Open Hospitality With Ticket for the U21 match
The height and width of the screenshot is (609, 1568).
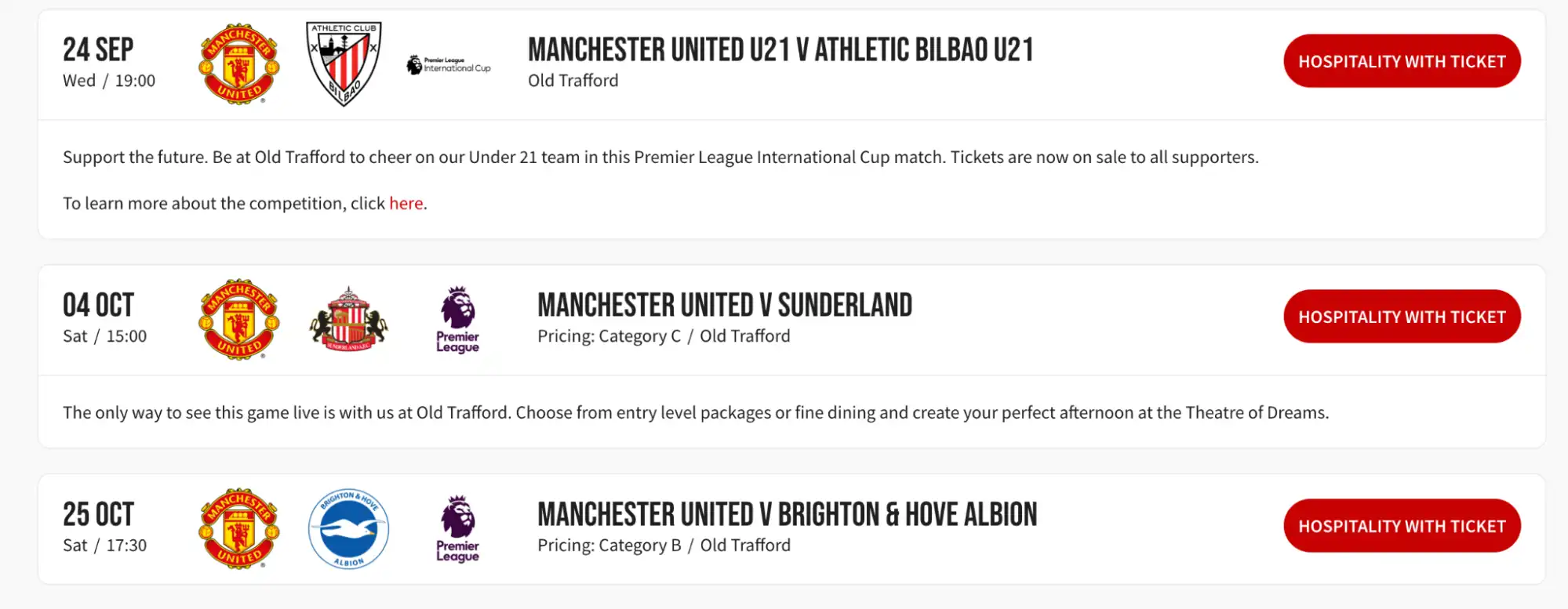pyautogui.click(x=1402, y=60)
